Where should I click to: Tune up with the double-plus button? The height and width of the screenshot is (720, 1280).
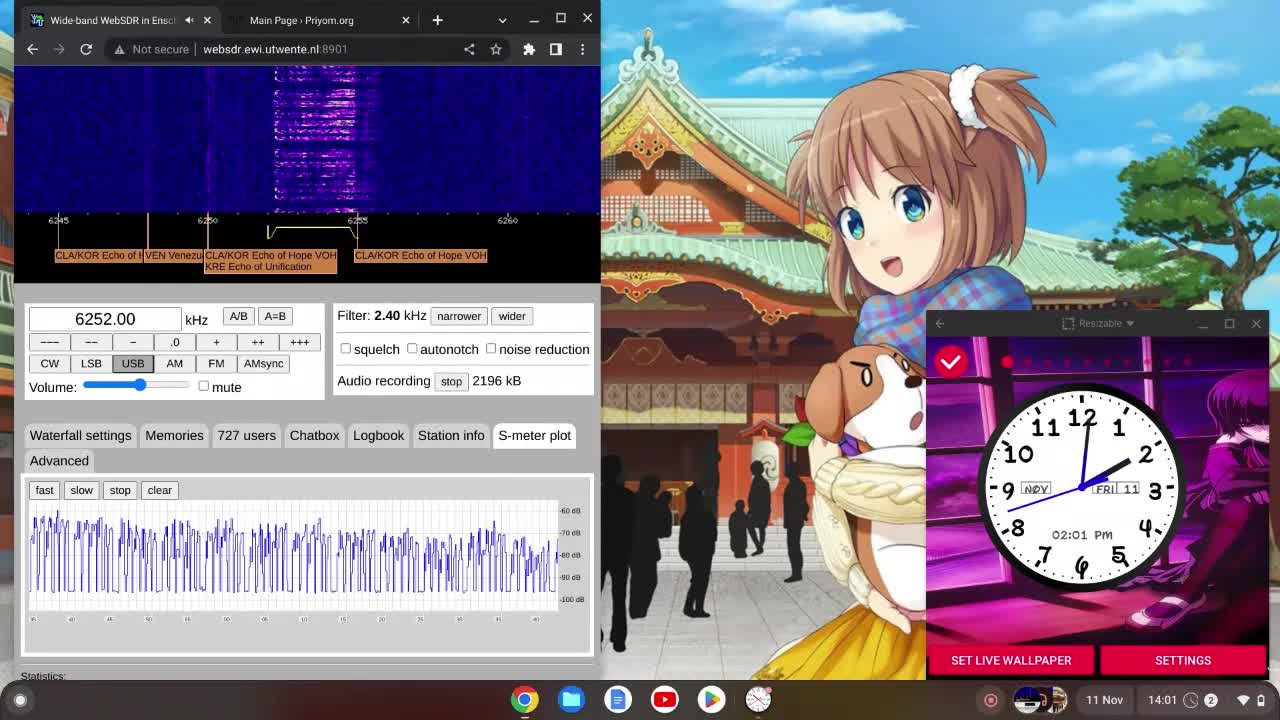[258, 342]
